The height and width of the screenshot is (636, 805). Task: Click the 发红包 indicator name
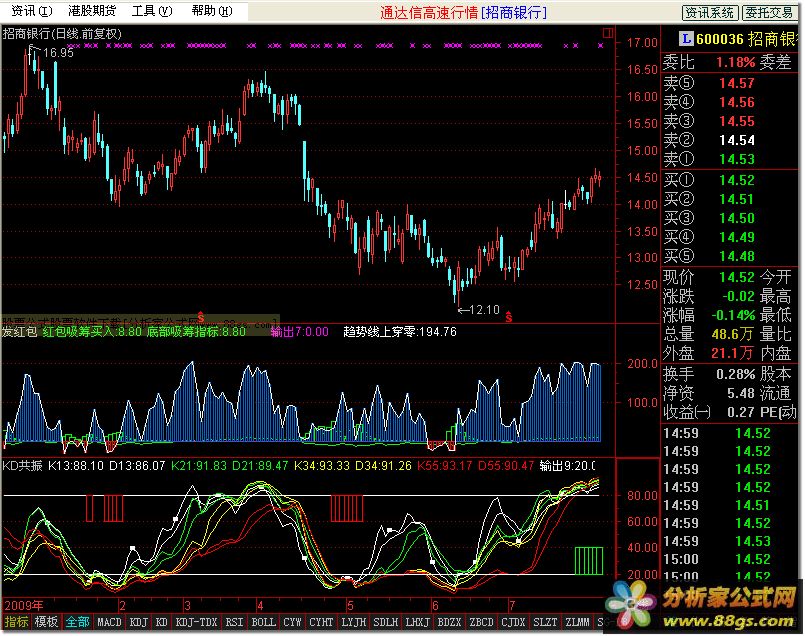20,332
